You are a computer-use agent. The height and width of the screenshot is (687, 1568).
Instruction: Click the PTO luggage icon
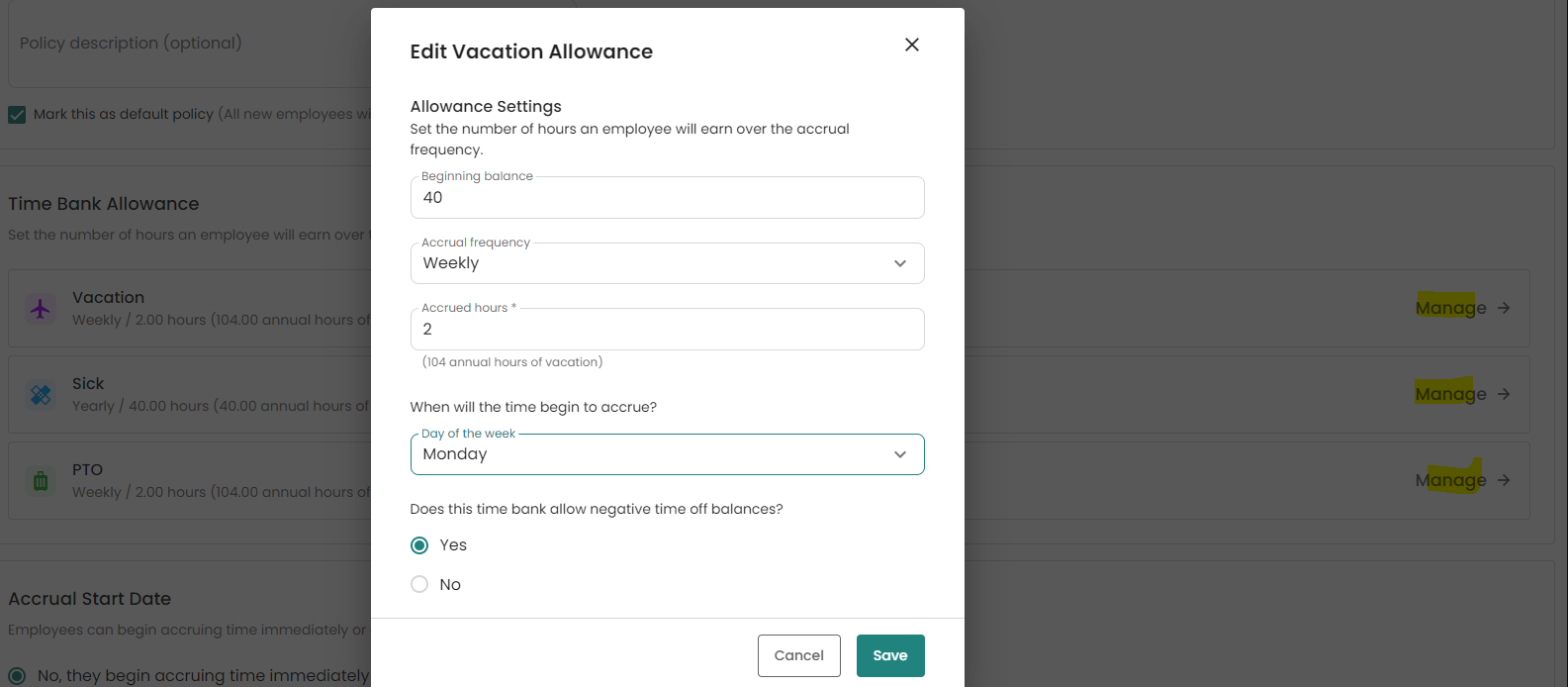click(41, 481)
